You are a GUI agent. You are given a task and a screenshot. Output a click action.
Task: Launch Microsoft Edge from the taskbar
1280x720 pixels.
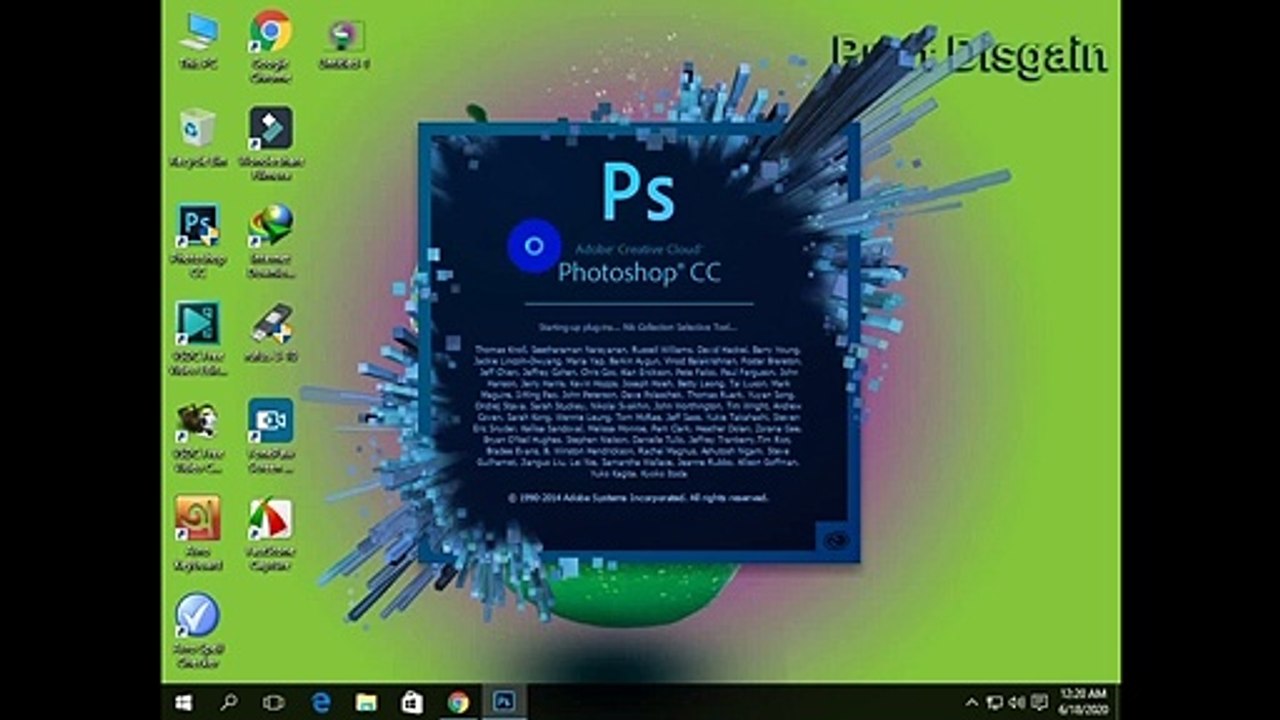click(x=321, y=702)
